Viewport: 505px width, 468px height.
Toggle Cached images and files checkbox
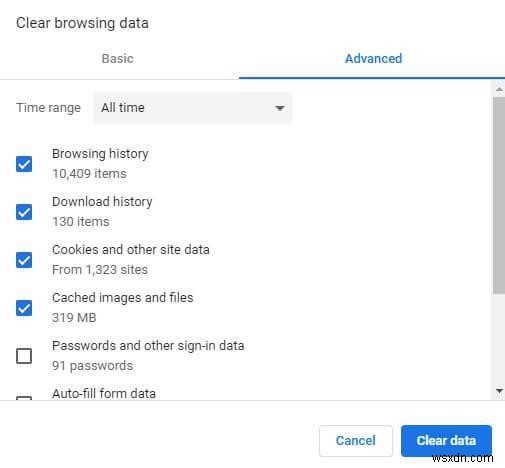tap(24, 308)
